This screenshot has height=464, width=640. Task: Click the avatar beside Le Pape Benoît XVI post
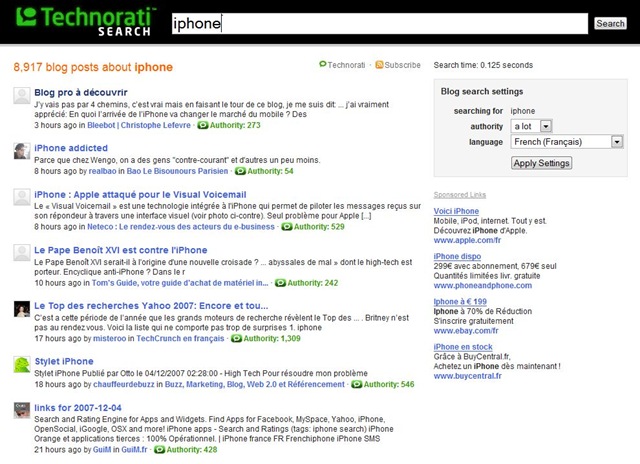coord(22,253)
